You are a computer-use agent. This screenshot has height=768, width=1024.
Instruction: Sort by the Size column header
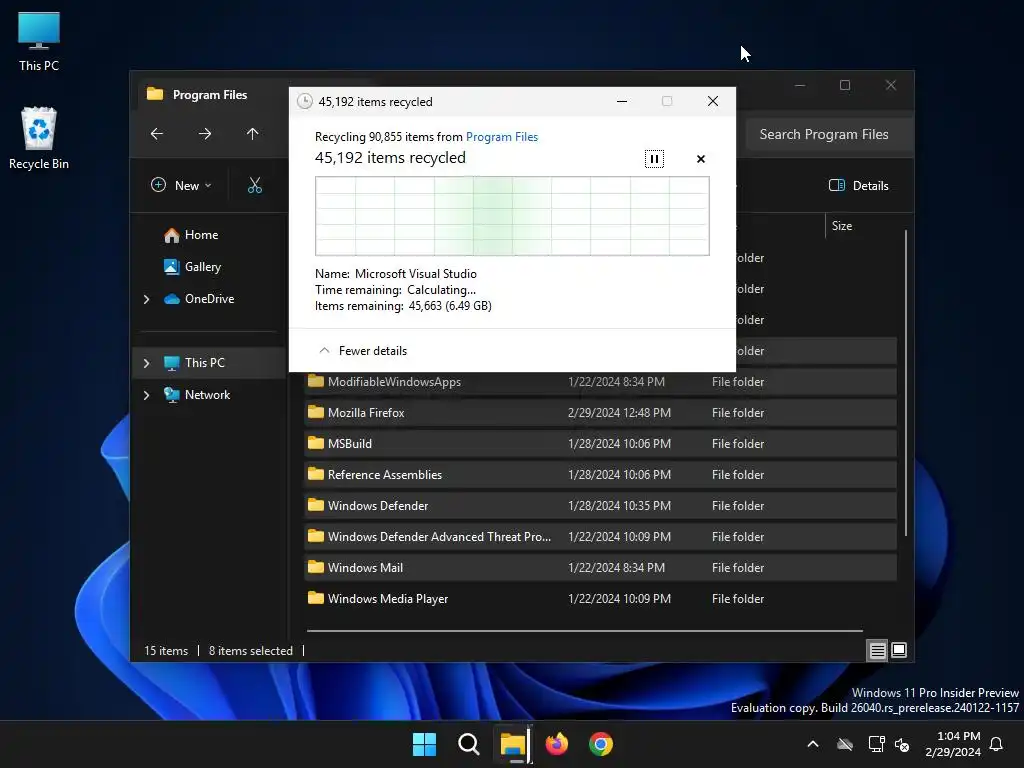tap(842, 226)
